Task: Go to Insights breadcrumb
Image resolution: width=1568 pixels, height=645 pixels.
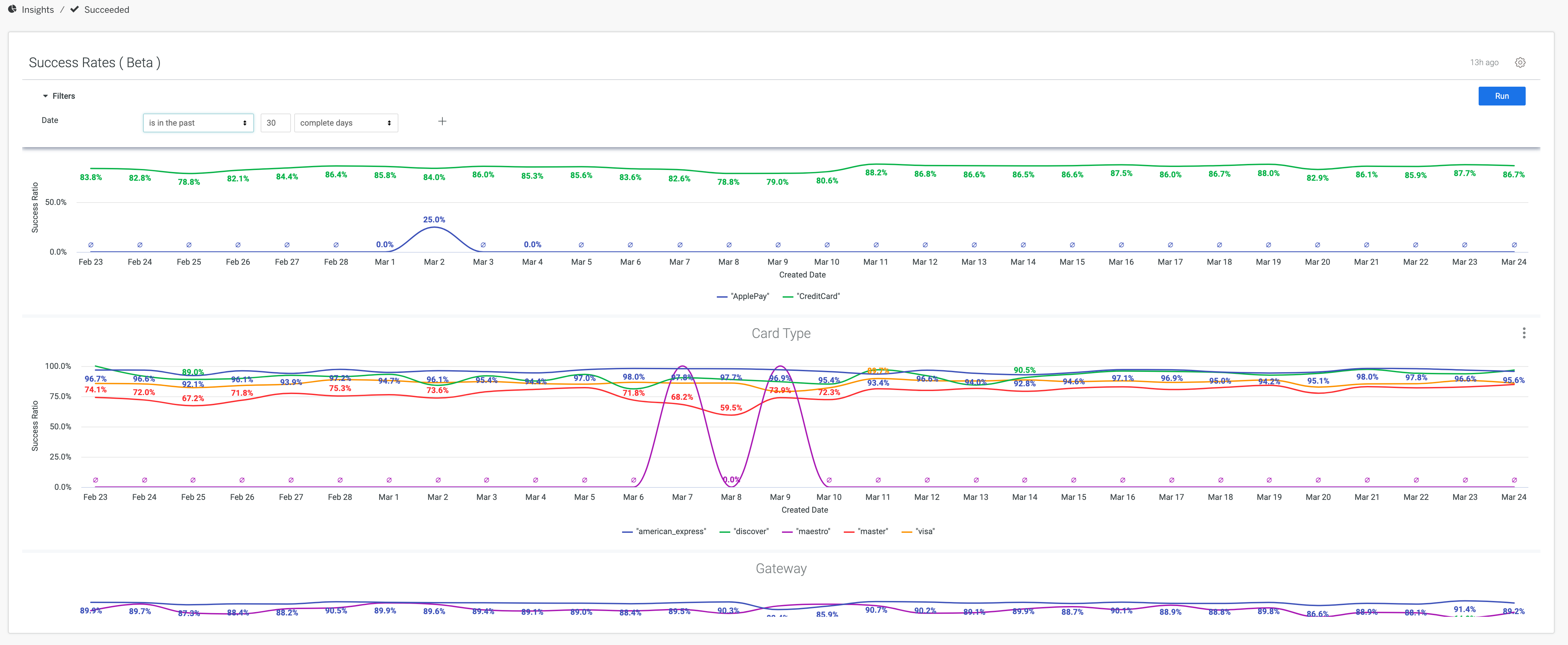Action: click(38, 10)
